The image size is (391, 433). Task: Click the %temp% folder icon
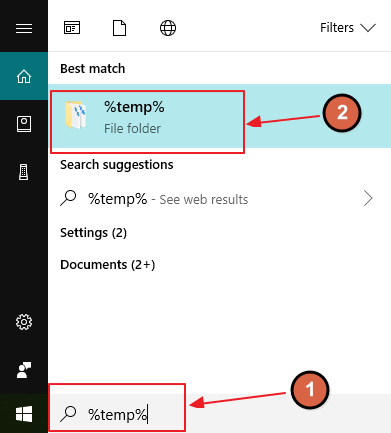tap(76, 115)
